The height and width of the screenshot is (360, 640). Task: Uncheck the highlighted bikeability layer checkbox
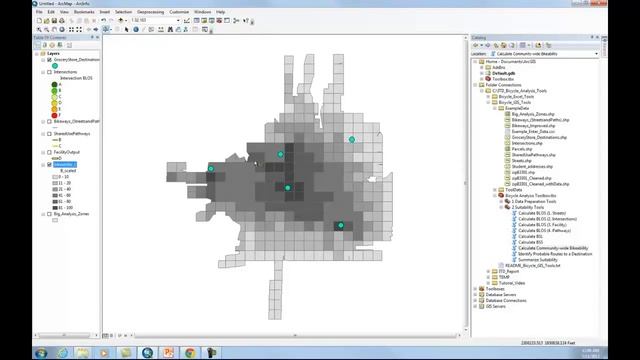[x=49, y=164]
